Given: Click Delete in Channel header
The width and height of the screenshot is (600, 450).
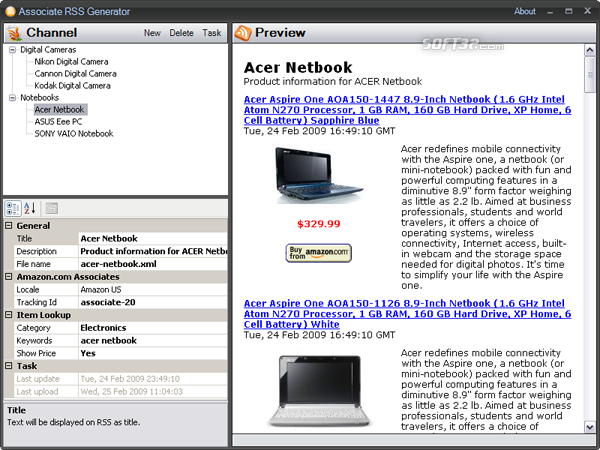Looking at the screenshot, I should tap(181, 33).
